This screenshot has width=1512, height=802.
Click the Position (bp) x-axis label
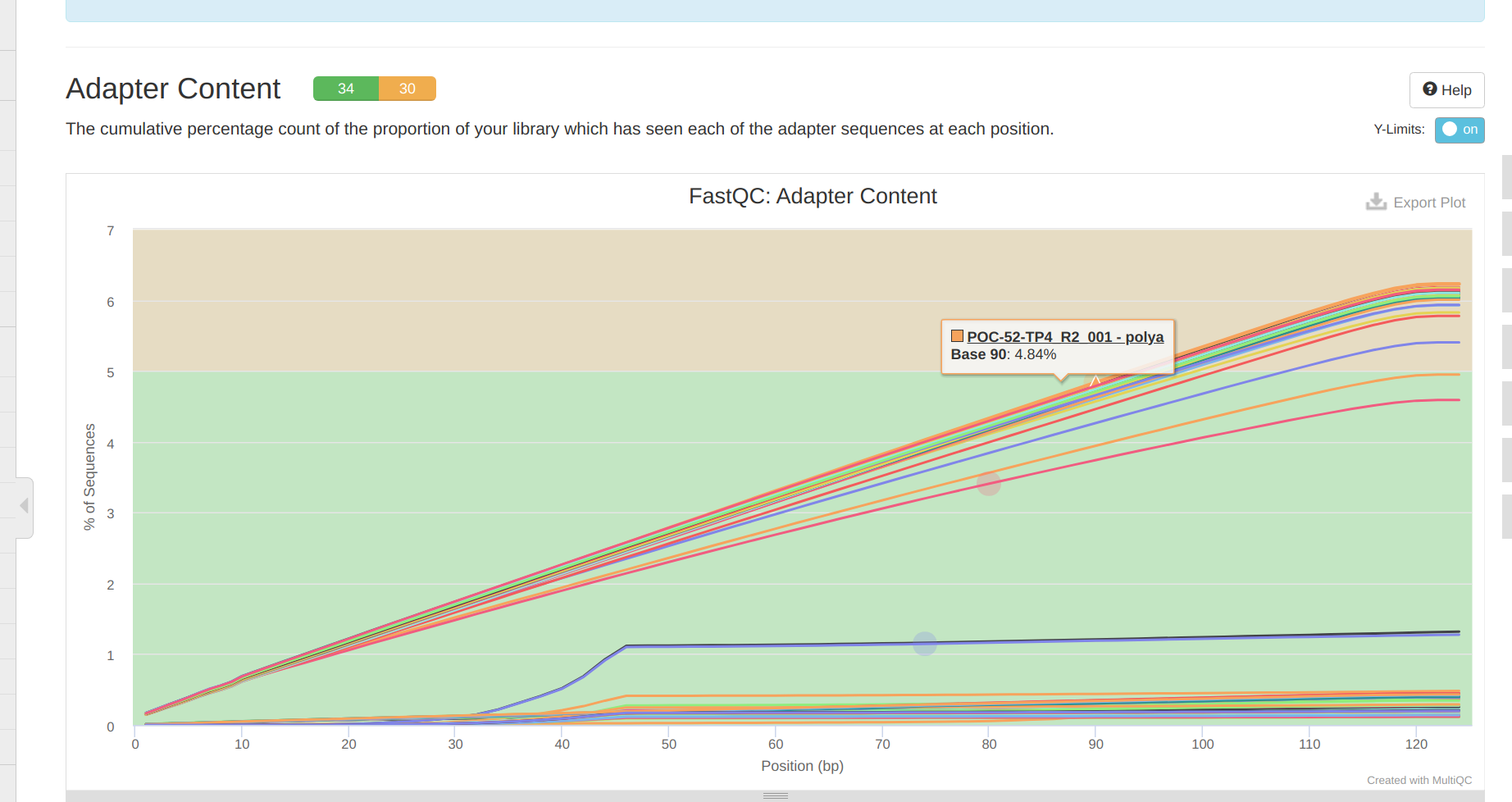point(802,766)
